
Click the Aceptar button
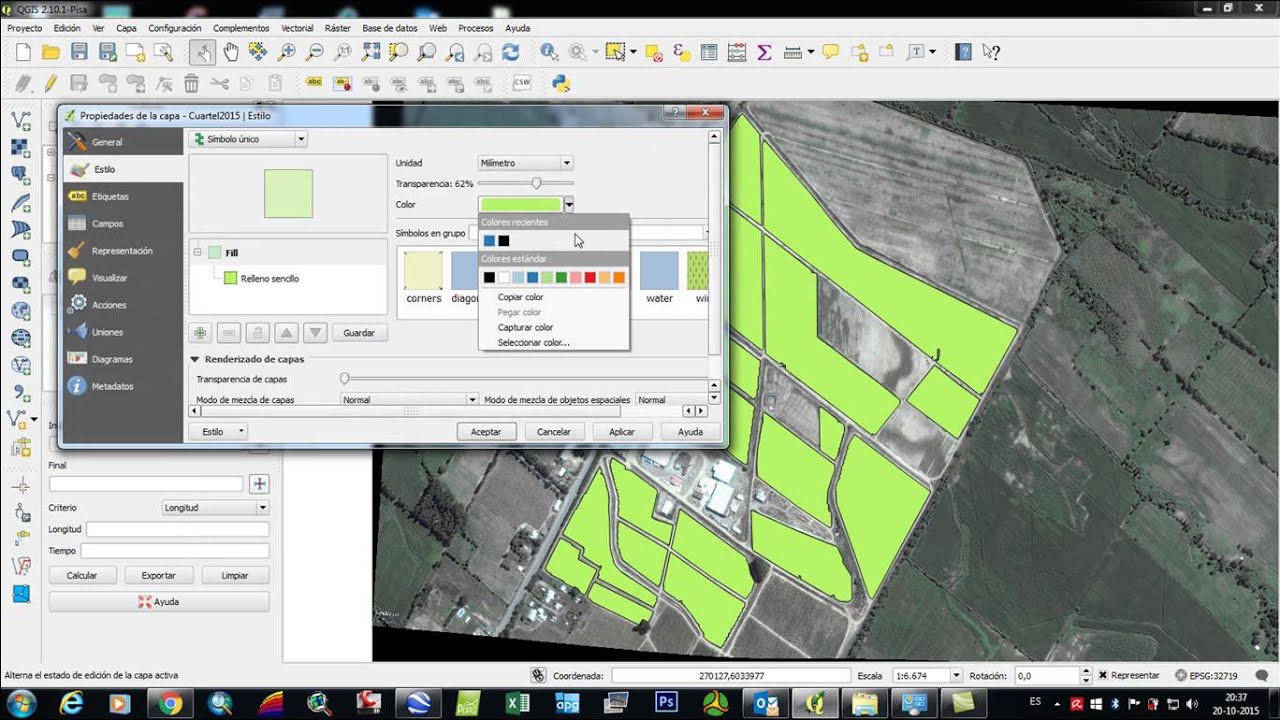point(486,432)
